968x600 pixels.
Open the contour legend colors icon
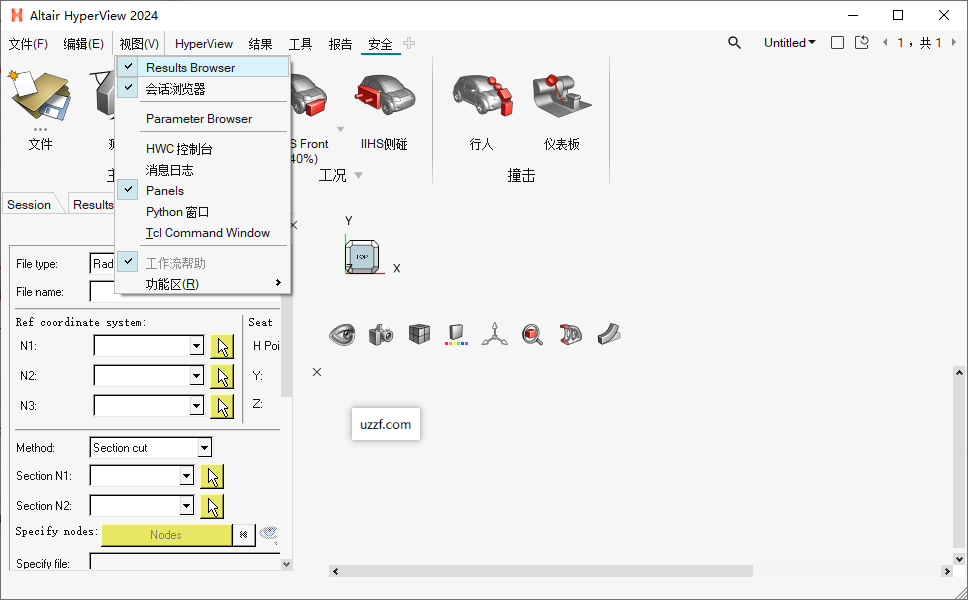[456, 334]
